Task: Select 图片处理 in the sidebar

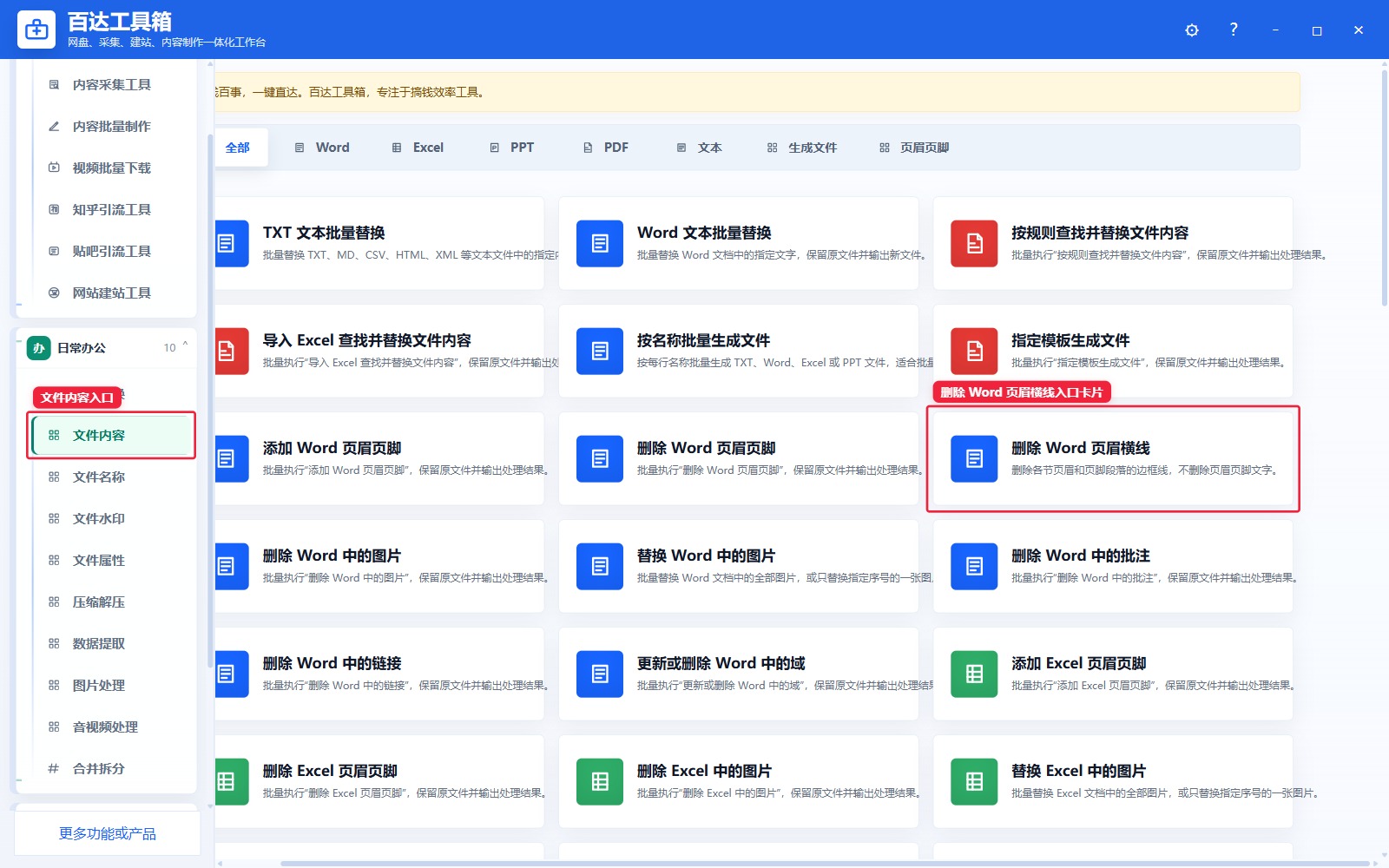Action: [111, 685]
